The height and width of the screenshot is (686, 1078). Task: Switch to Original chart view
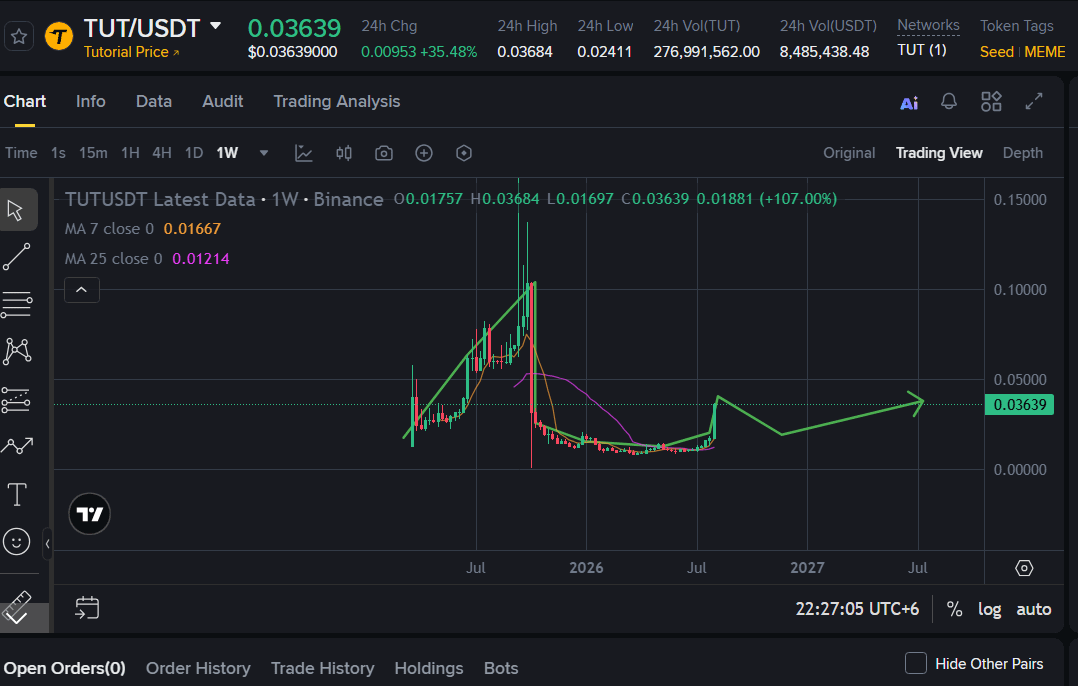tap(849, 153)
